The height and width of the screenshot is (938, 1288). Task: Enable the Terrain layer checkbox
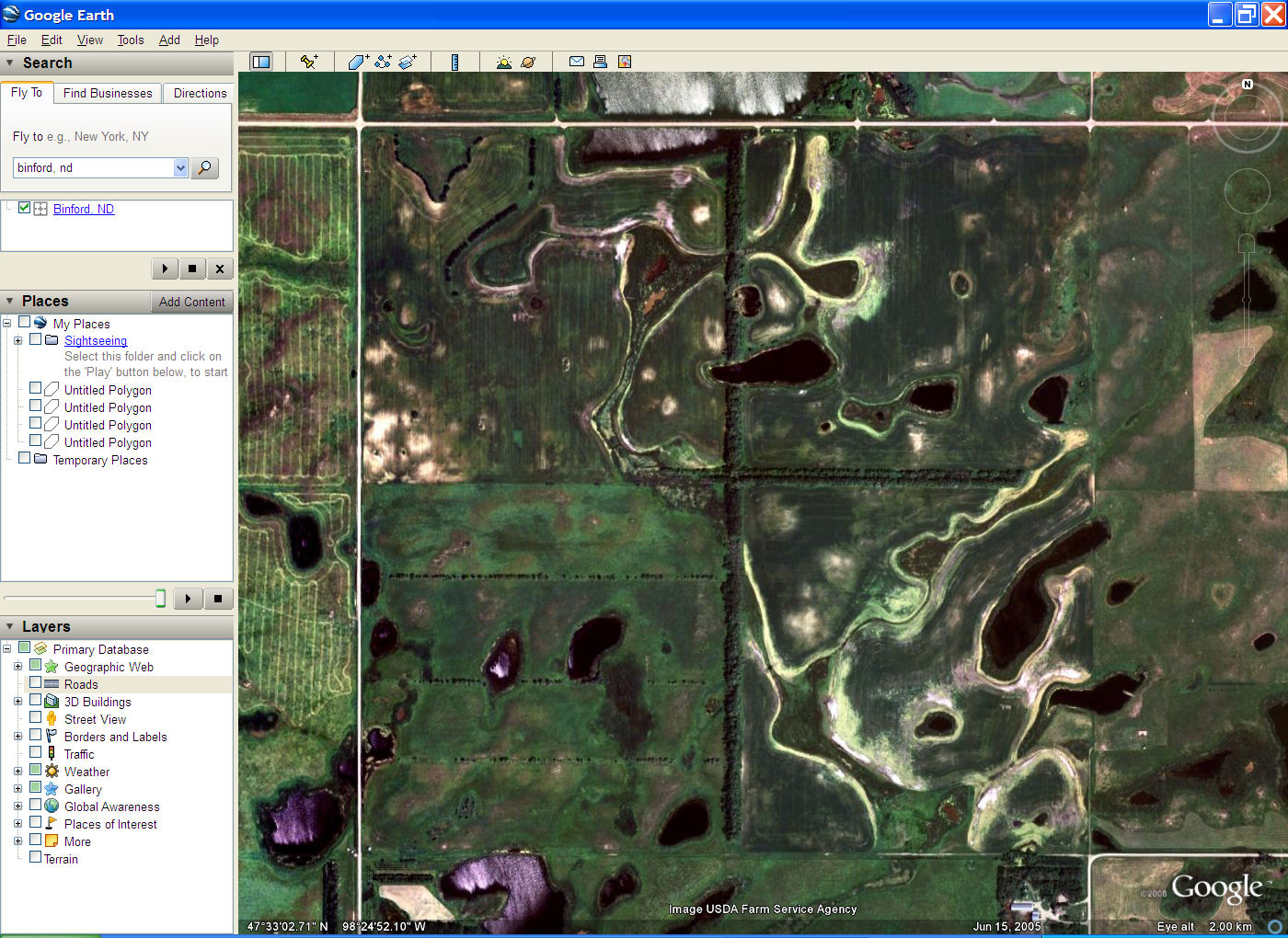tap(35, 857)
